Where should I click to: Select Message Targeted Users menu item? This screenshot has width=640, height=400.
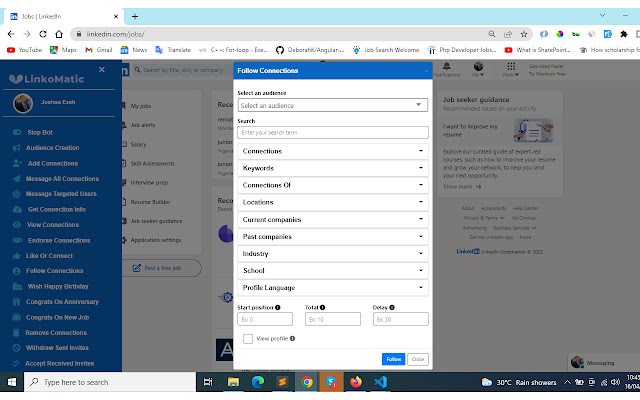[61, 194]
